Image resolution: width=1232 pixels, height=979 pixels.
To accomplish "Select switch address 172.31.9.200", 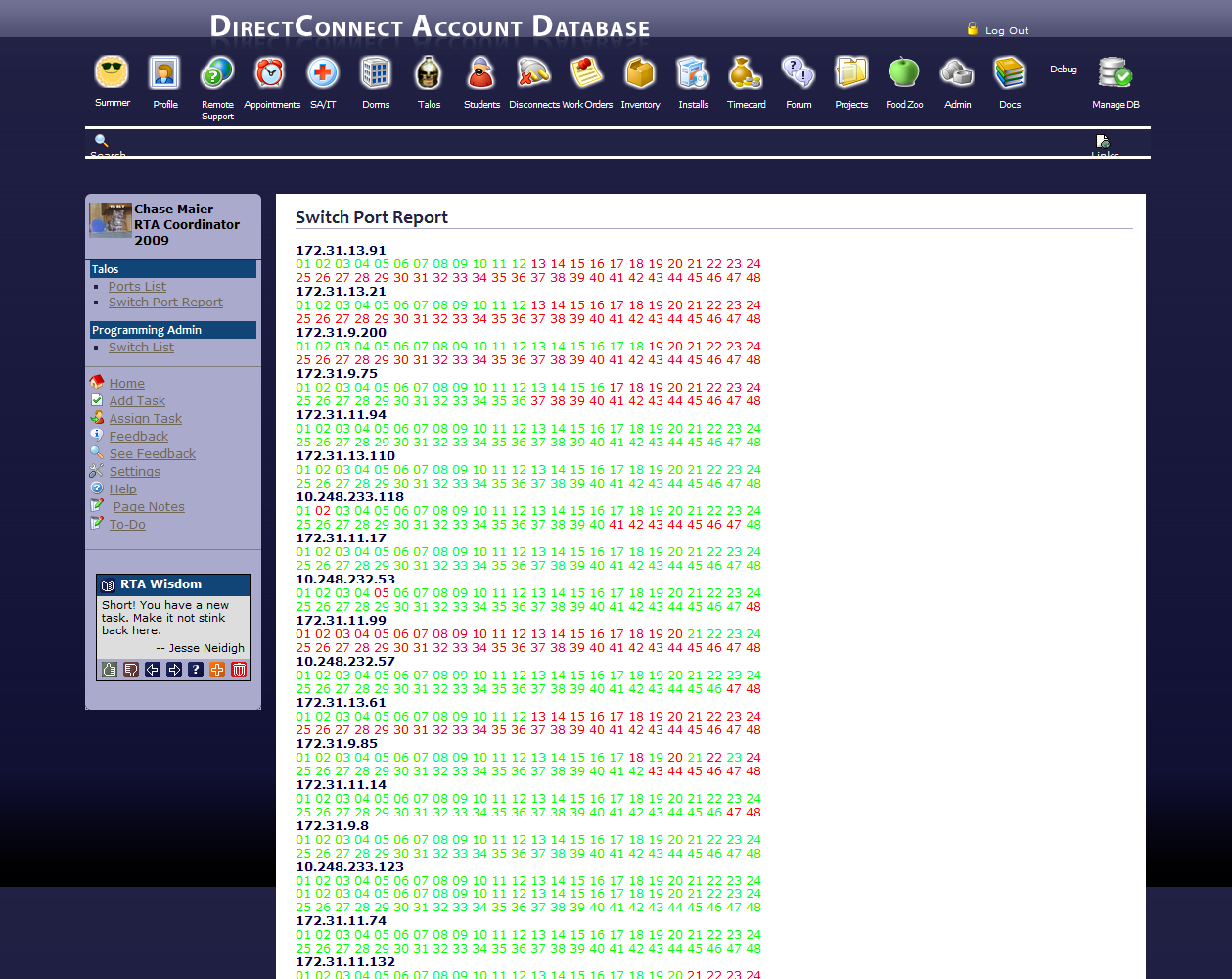I will (x=341, y=333).
